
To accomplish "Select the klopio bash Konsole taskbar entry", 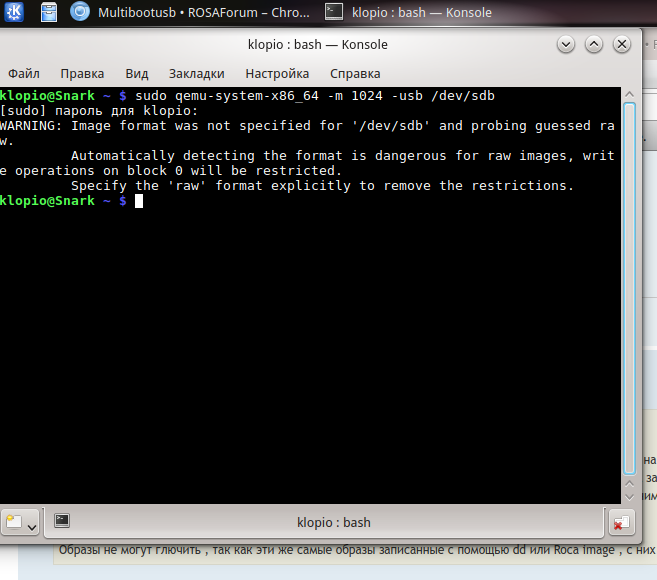I will (x=409, y=13).
